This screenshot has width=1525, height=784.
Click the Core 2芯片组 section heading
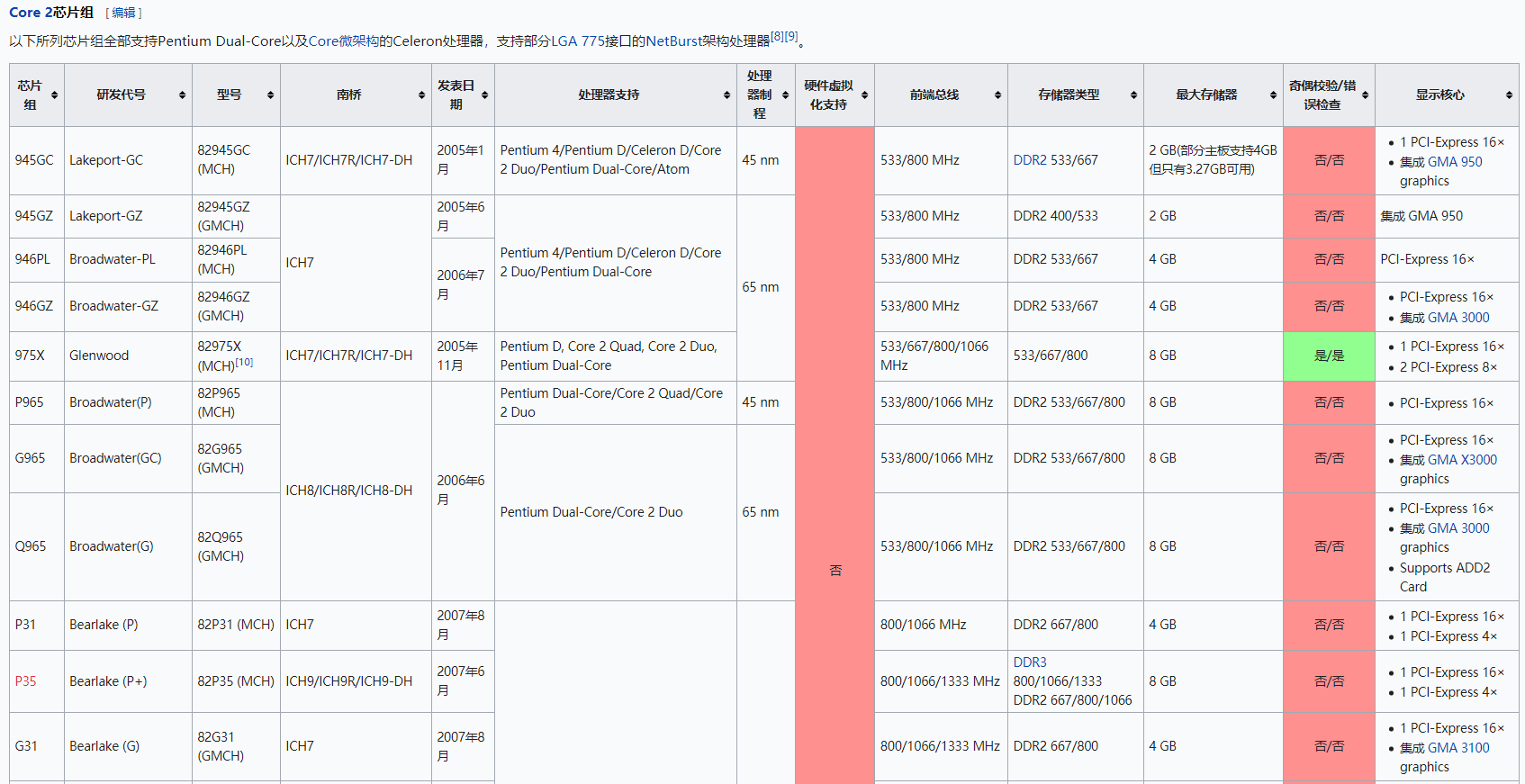pos(51,13)
